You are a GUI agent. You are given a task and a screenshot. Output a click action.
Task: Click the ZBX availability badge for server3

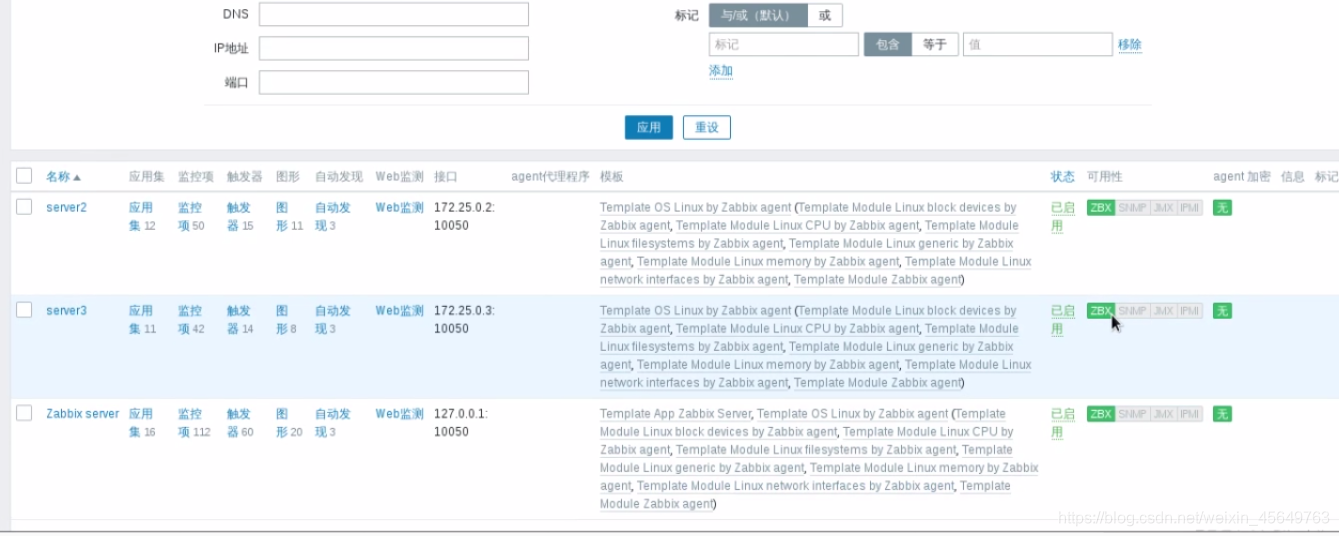pyautogui.click(x=1101, y=310)
